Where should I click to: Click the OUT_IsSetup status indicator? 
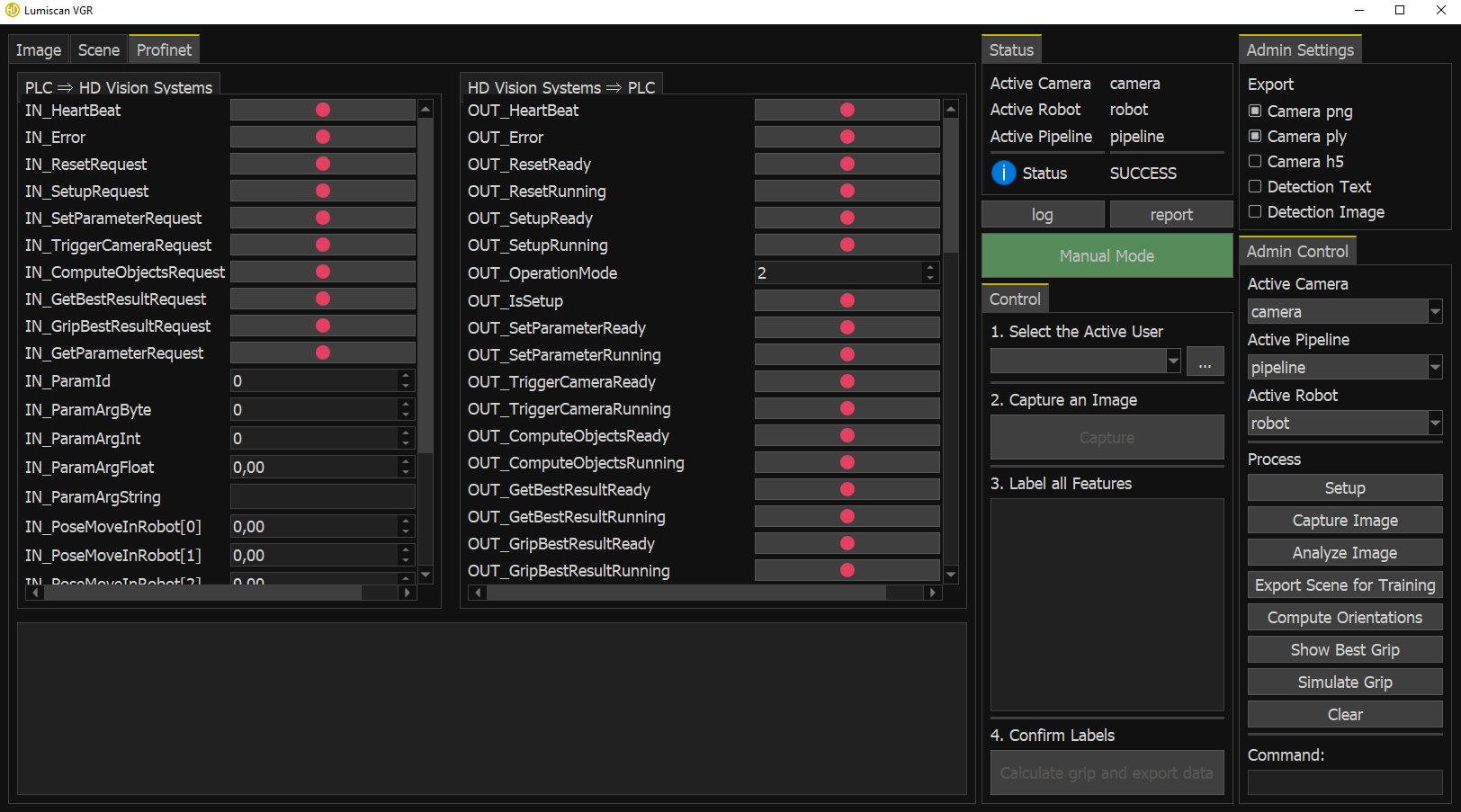tap(847, 300)
